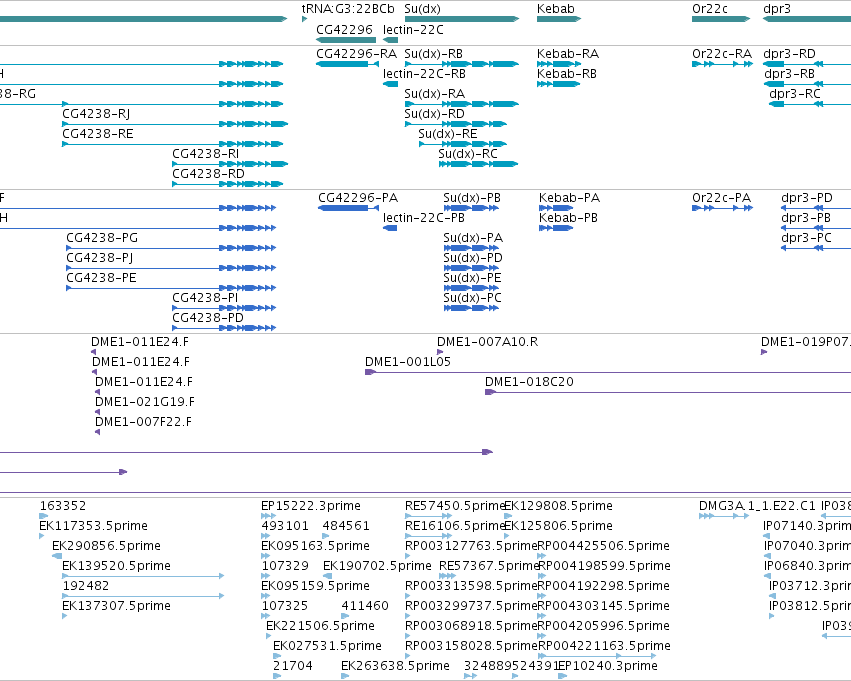The width and height of the screenshot is (851, 681).
Task: Select the lectin-22C gene glyph
Action: pos(390,40)
